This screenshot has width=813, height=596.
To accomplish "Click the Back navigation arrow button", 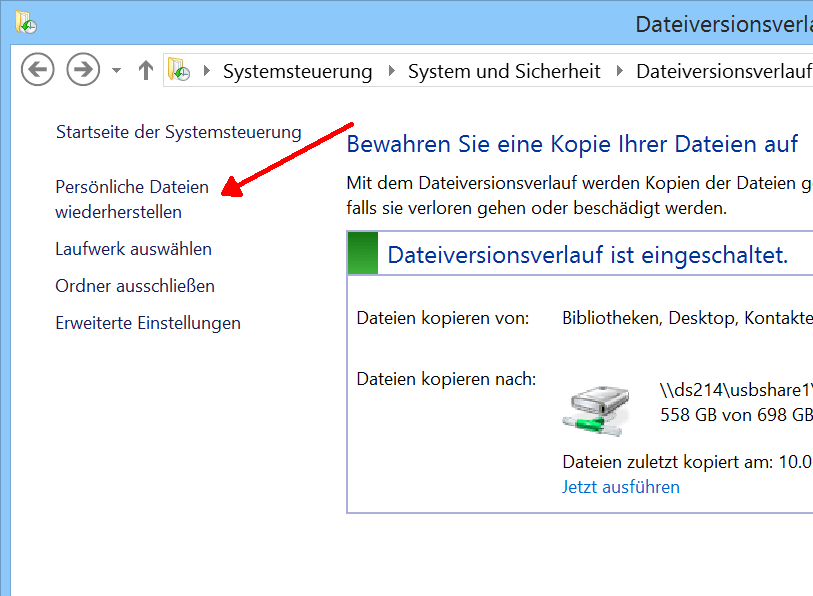I will tap(37, 70).
